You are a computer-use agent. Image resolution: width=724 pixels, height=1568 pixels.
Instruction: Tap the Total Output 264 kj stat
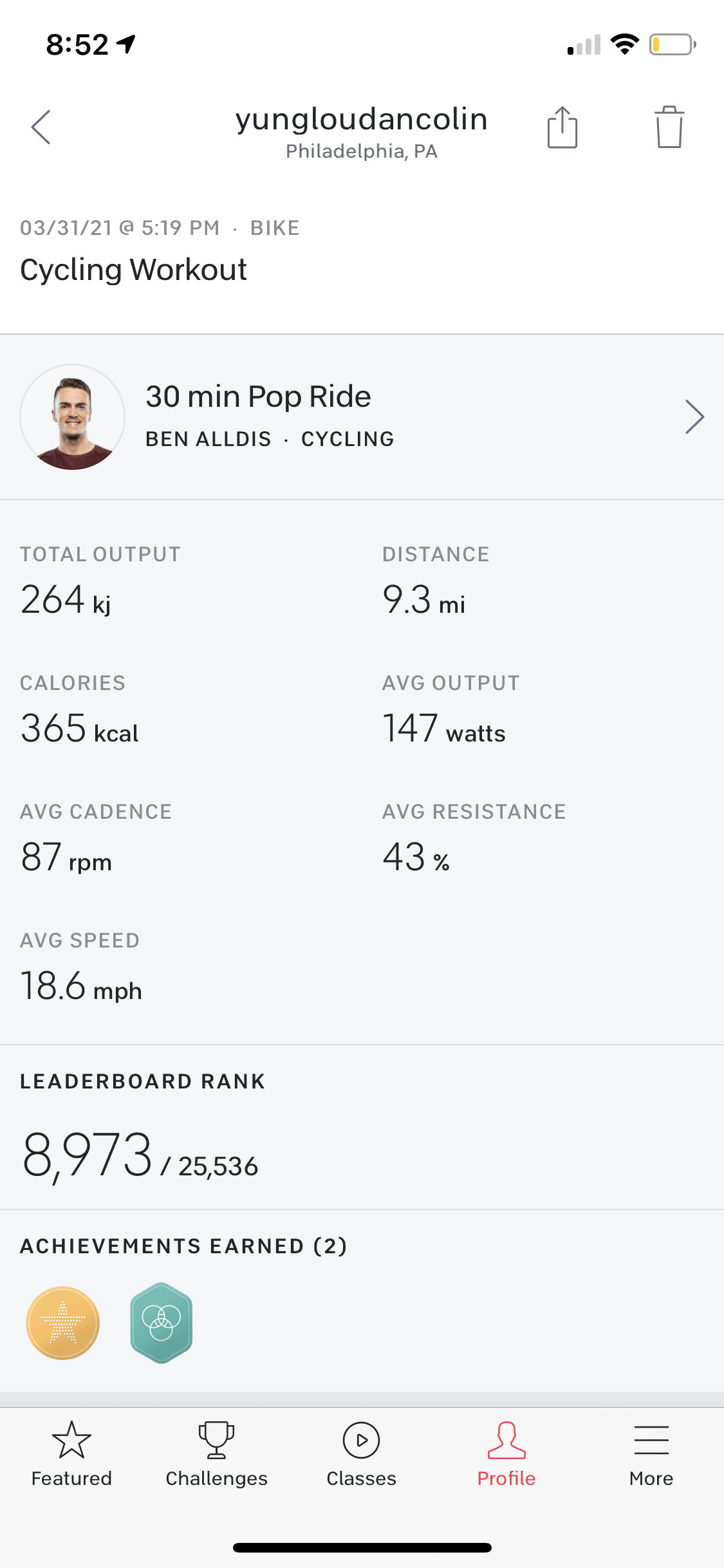pyautogui.click(x=66, y=600)
